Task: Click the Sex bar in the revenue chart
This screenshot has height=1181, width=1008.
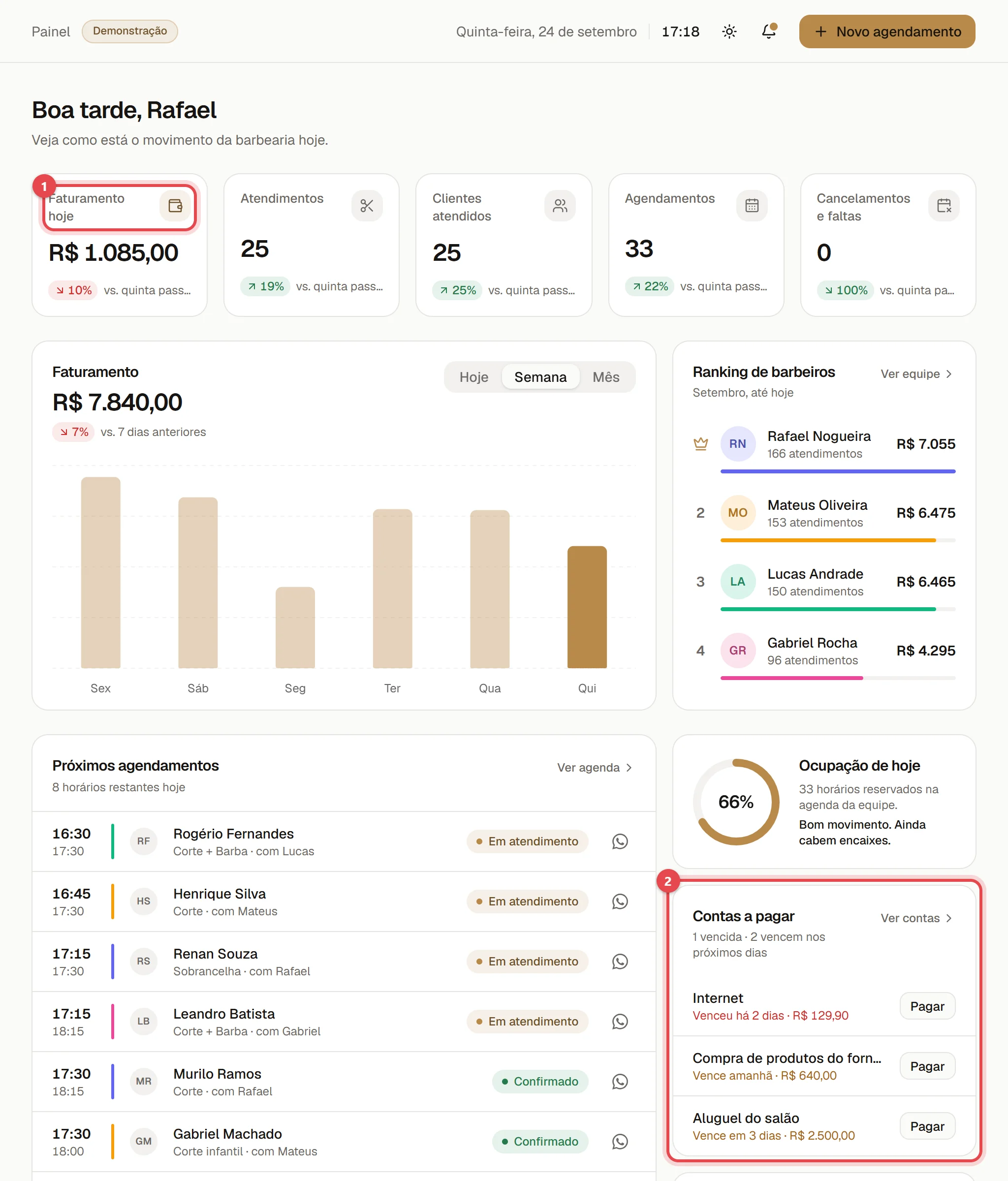Action: [x=100, y=573]
